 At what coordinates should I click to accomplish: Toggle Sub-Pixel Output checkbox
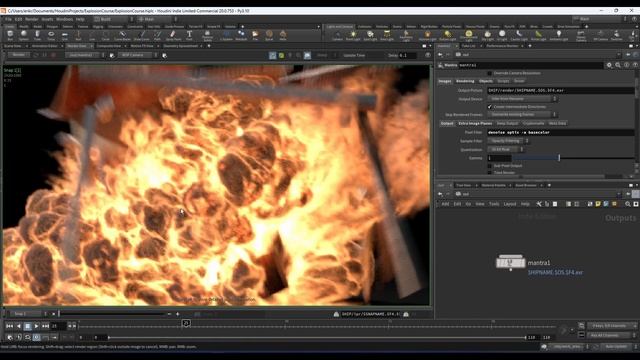click(490, 166)
